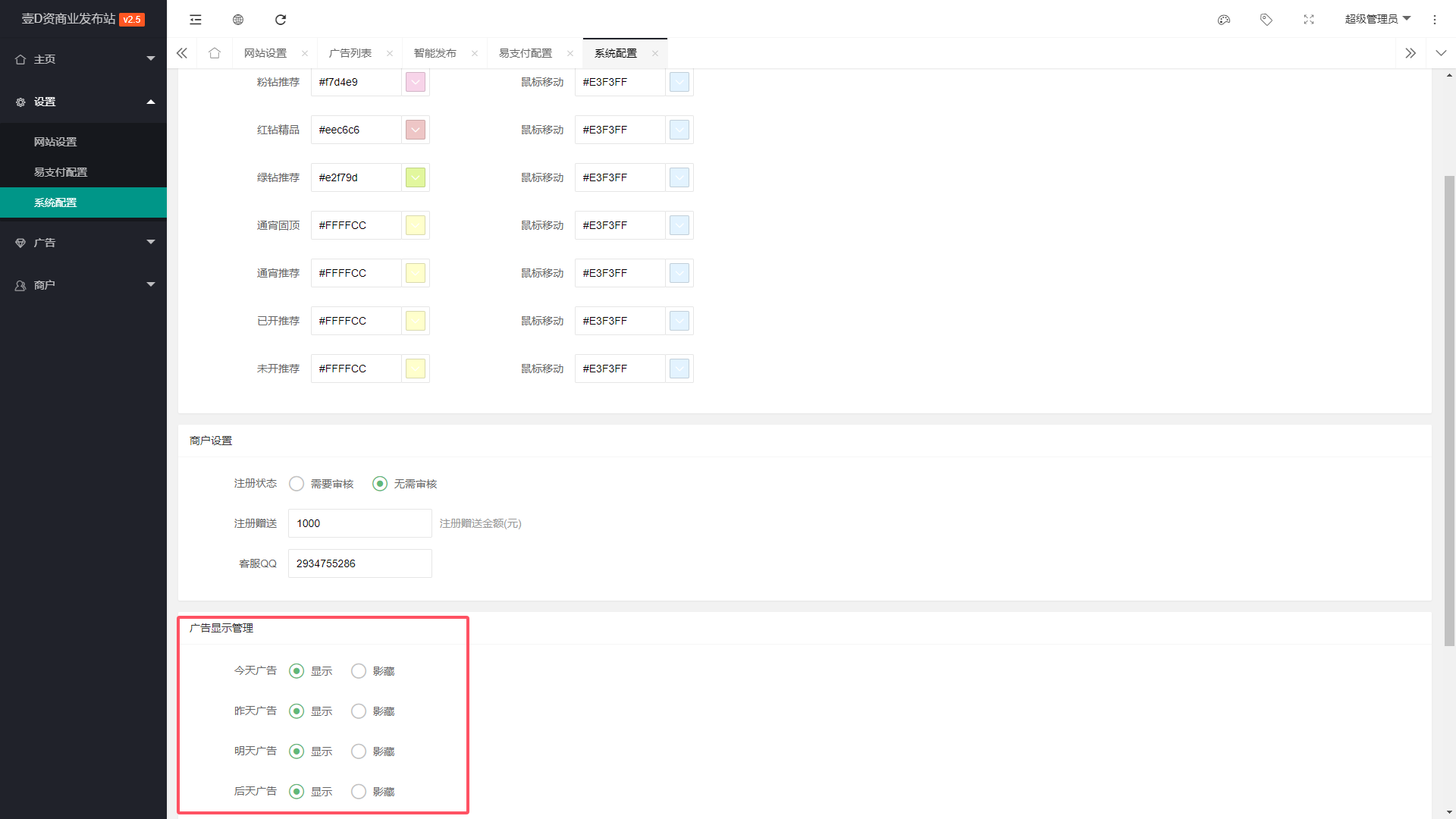
Task: Select the 网站设置 sidebar item
Action: coord(54,142)
